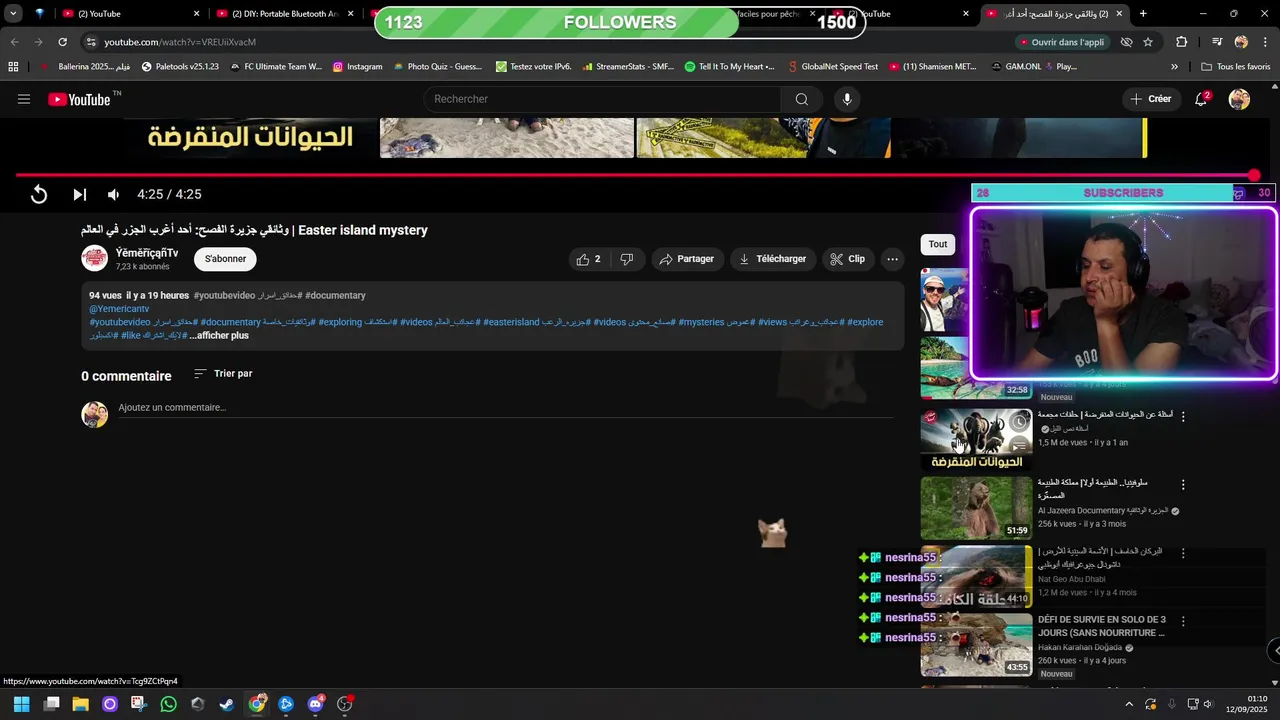Switch to the DIY Portable Bluetooth tab

286,14
